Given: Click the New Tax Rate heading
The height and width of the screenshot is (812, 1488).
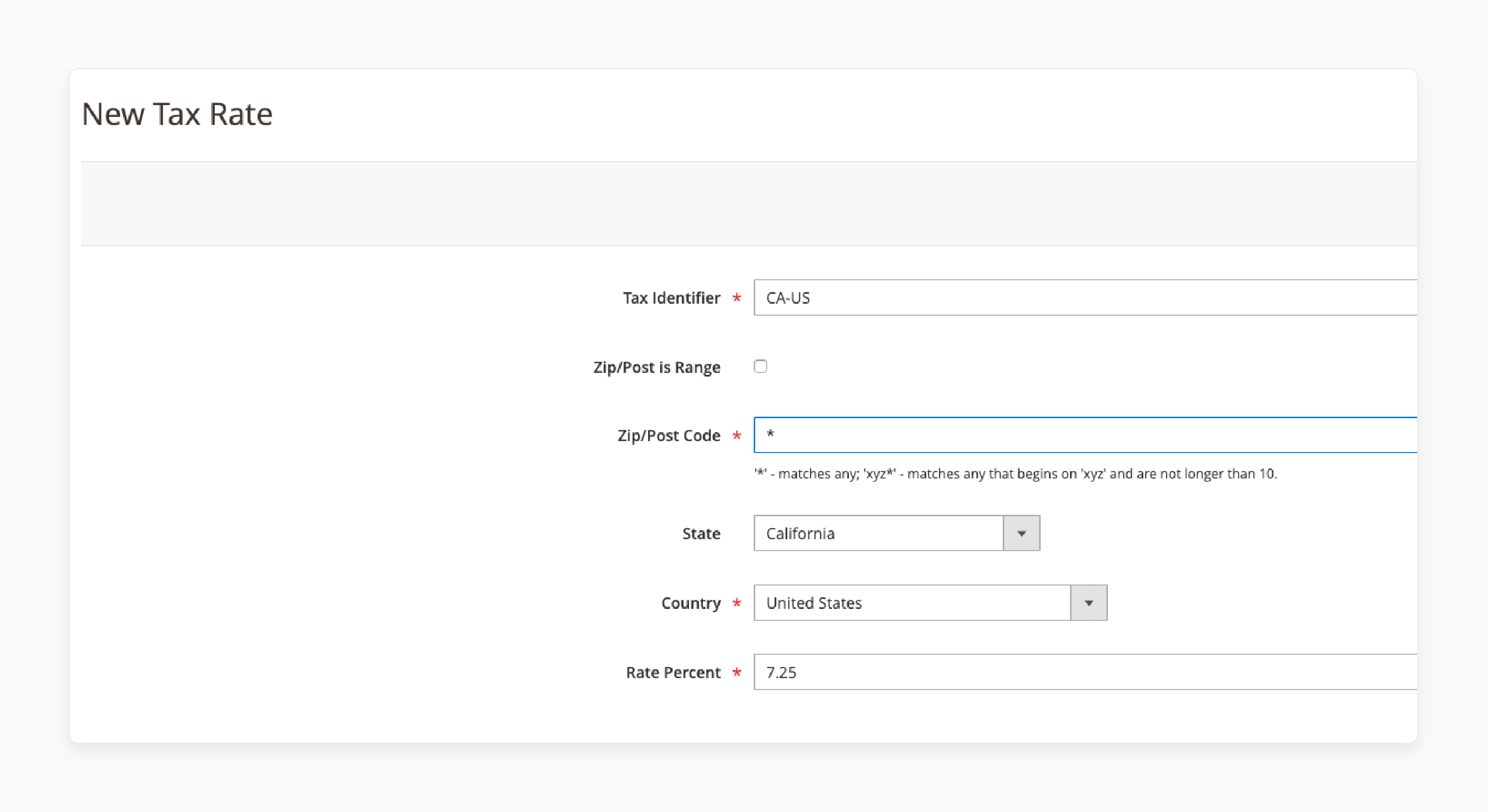Looking at the screenshot, I should click(177, 114).
